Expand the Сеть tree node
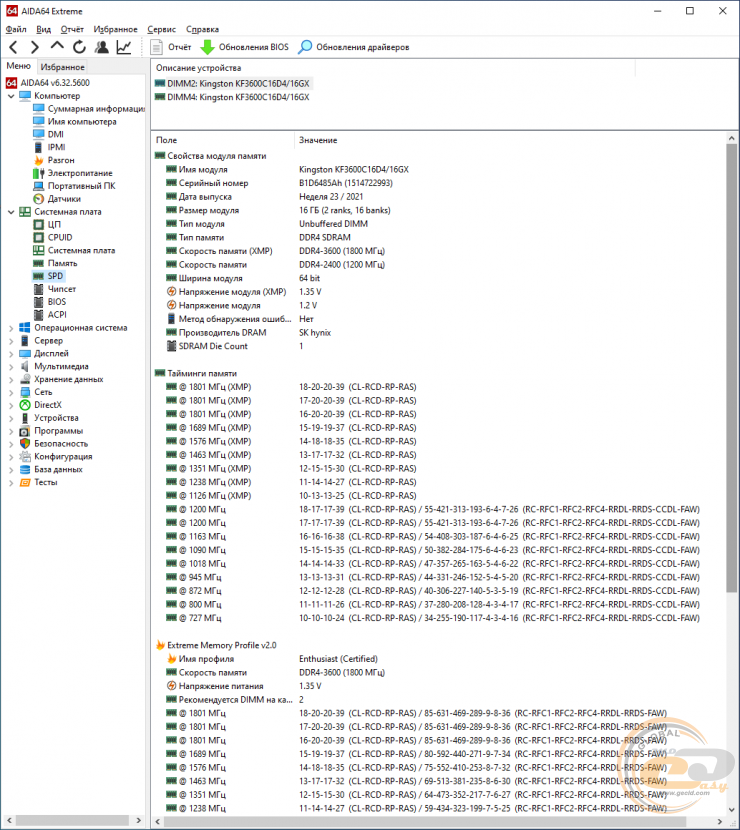The height and width of the screenshot is (830, 740). pos(11,392)
